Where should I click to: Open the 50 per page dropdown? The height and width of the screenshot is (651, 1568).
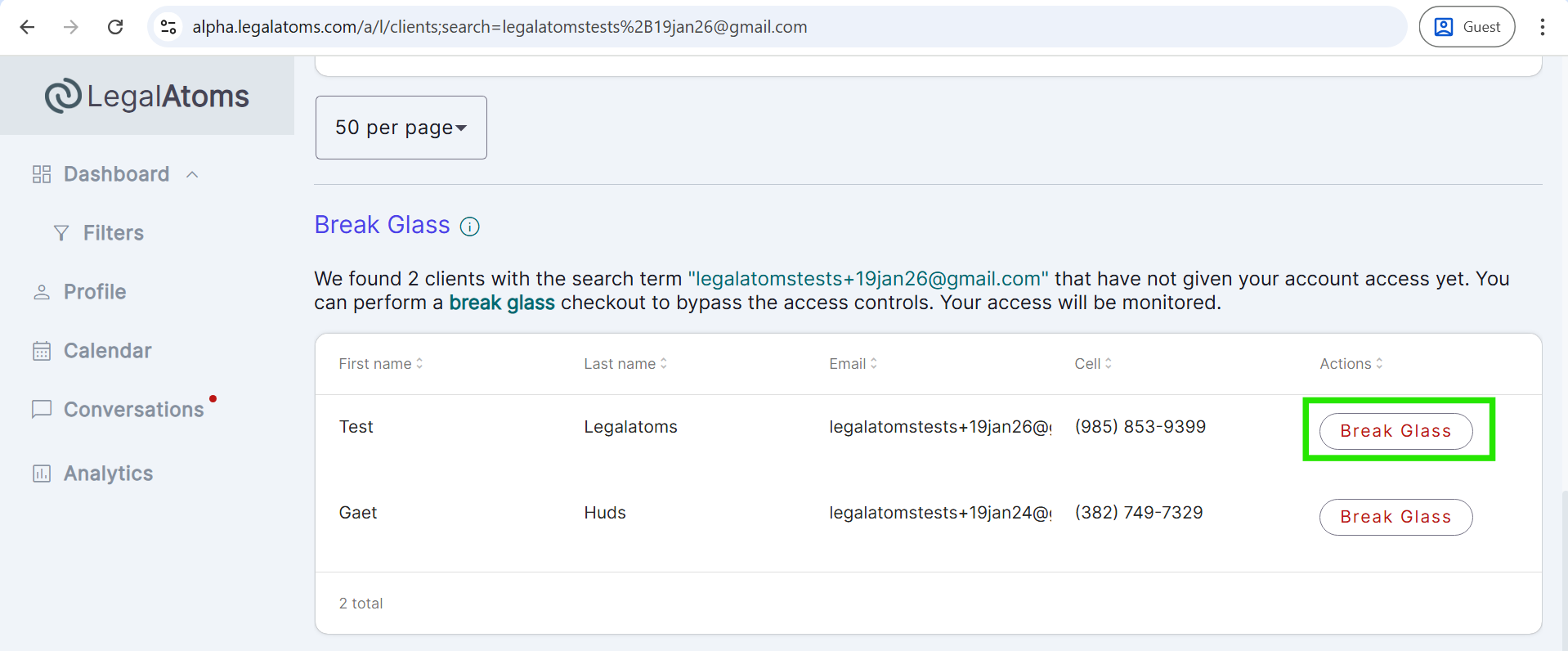[401, 128]
